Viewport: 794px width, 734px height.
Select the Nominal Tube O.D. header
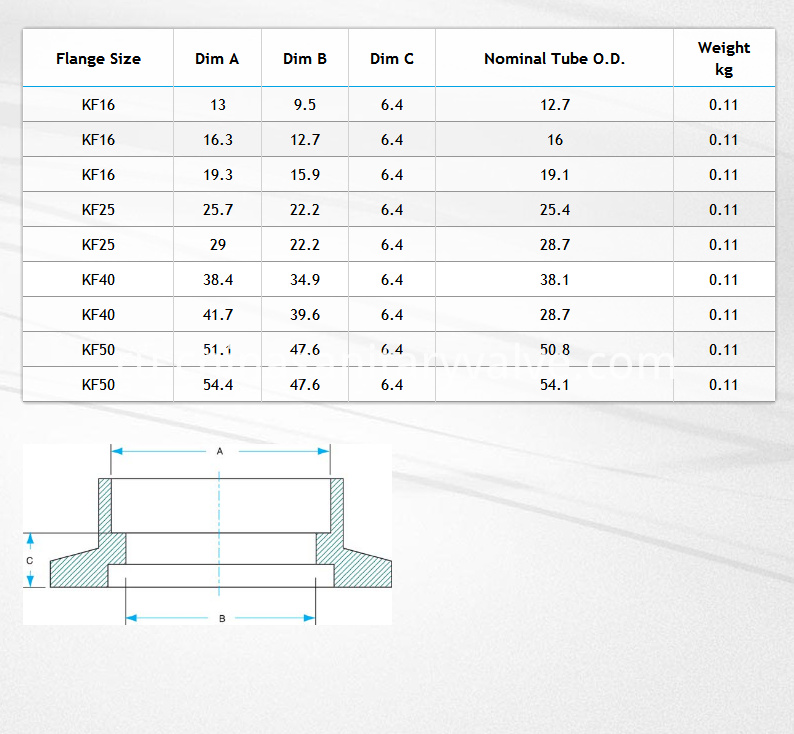554,59
